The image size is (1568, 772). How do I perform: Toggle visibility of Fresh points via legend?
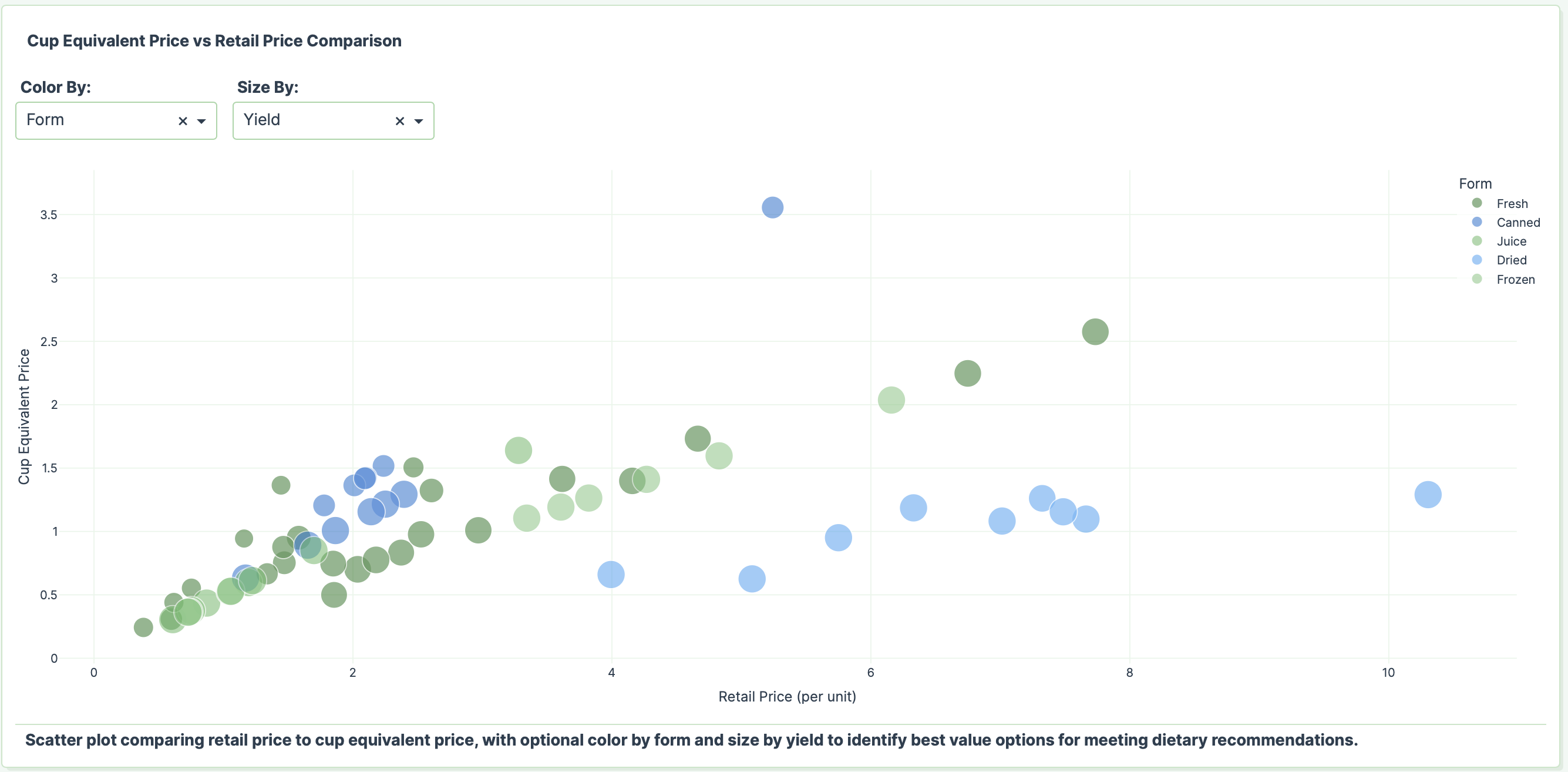pos(1512,203)
